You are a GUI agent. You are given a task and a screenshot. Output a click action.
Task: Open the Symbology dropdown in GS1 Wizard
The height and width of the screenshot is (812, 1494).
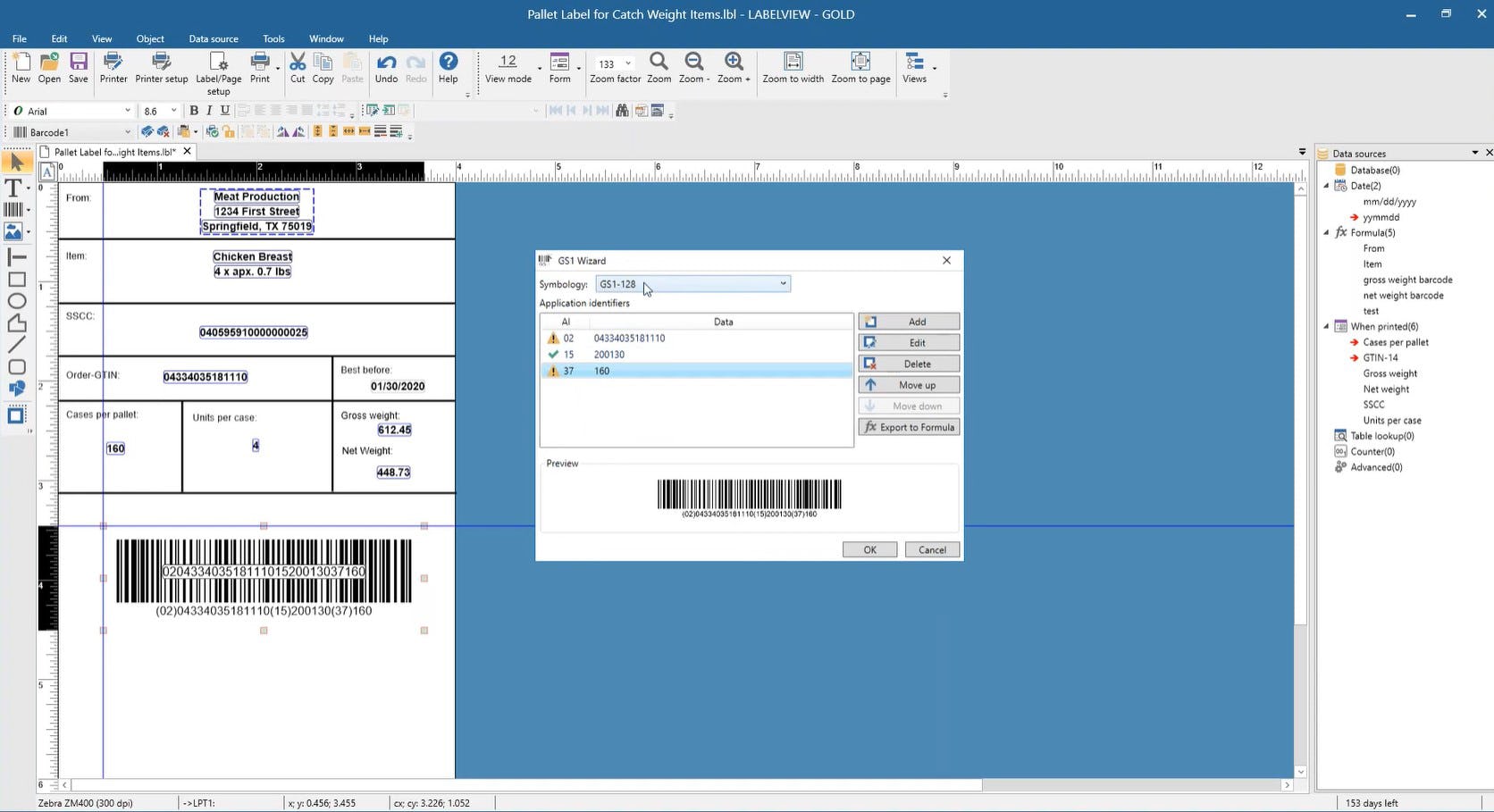click(782, 283)
